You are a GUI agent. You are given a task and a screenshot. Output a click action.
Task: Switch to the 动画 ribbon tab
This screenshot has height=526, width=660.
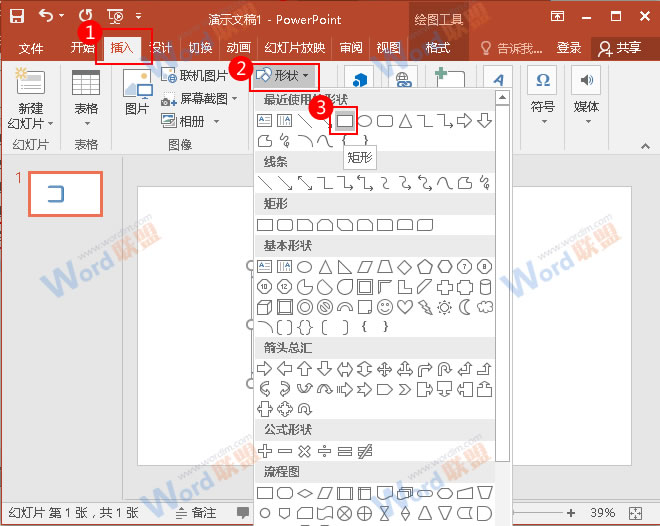point(238,48)
